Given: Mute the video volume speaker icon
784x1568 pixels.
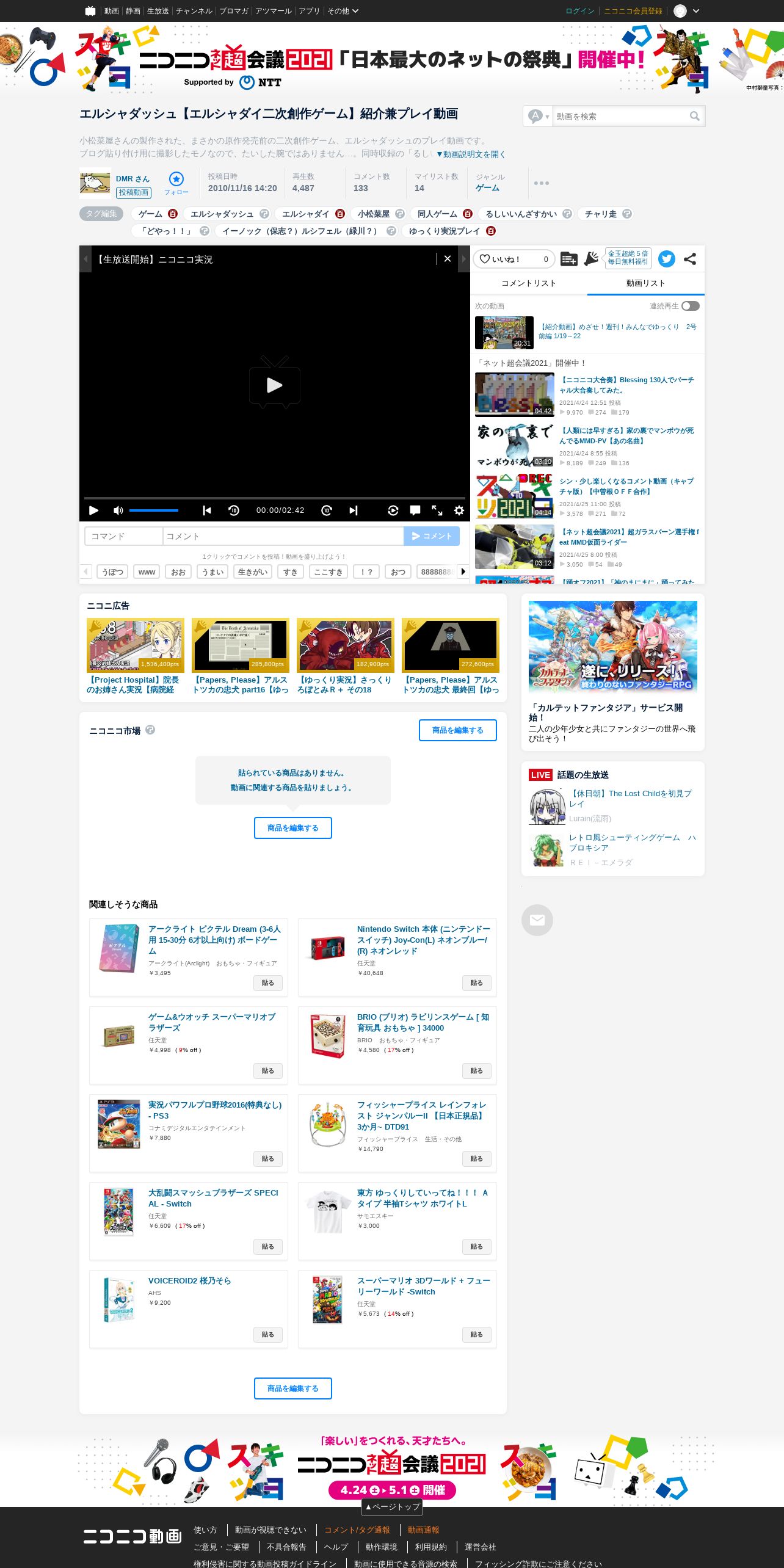Looking at the screenshot, I should (x=118, y=510).
